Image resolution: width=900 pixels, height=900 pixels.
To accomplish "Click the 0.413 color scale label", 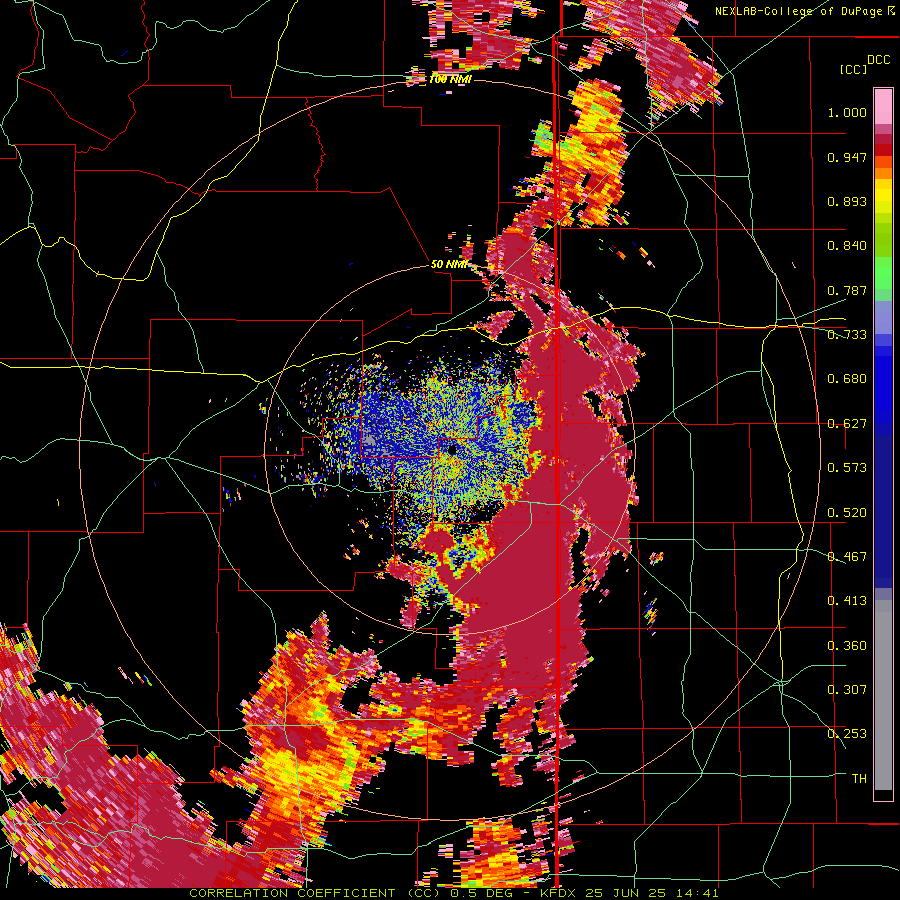I will tap(847, 601).
